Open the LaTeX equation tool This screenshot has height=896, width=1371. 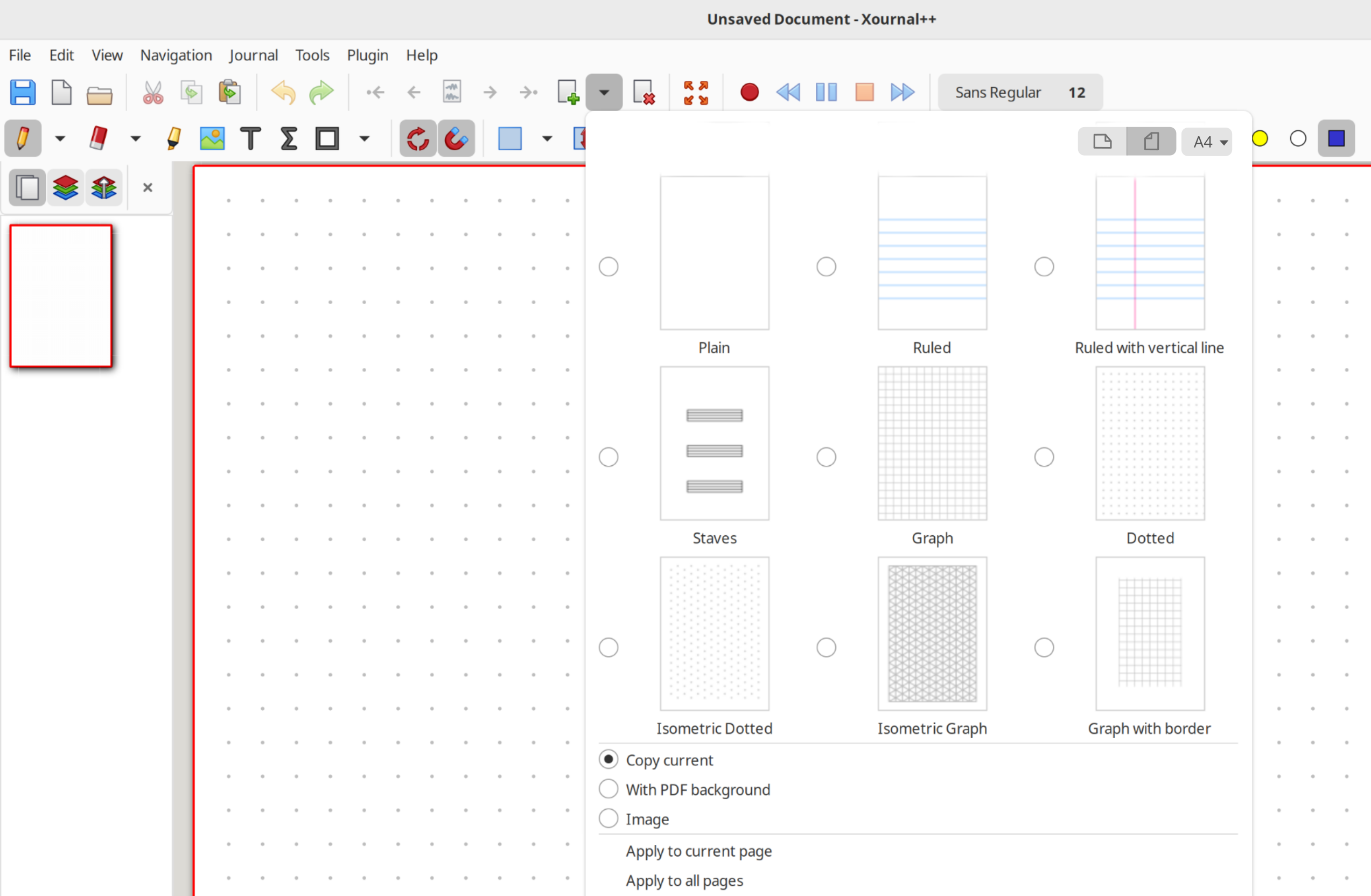[x=288, y=138]
